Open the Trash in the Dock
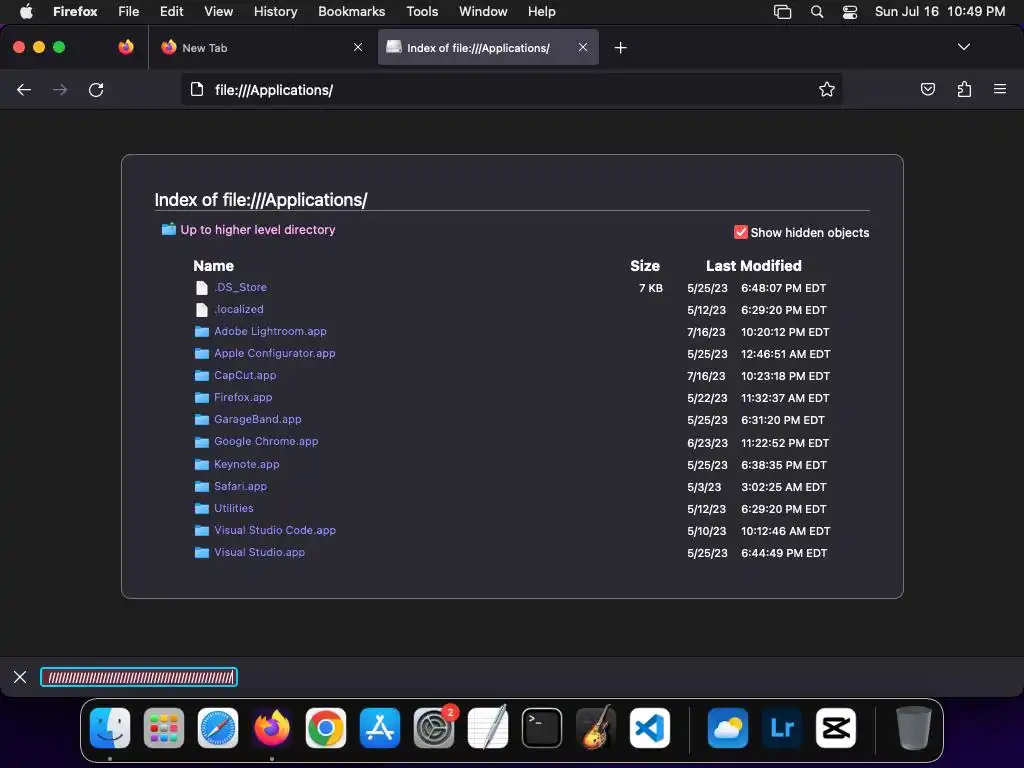 pyautogui.click(x=914, y=728)
